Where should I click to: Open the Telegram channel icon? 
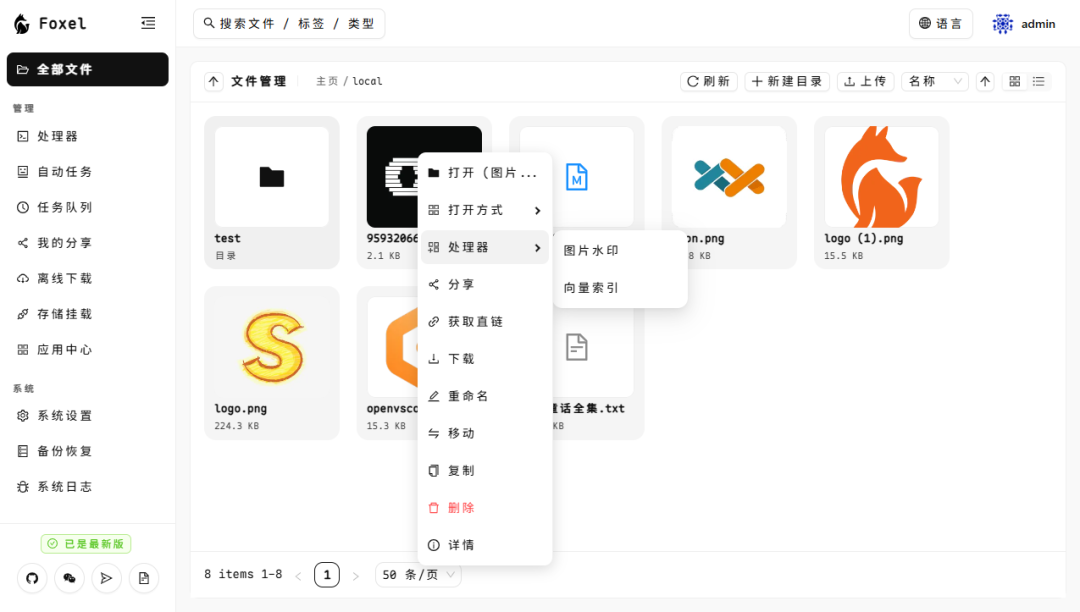106,578
